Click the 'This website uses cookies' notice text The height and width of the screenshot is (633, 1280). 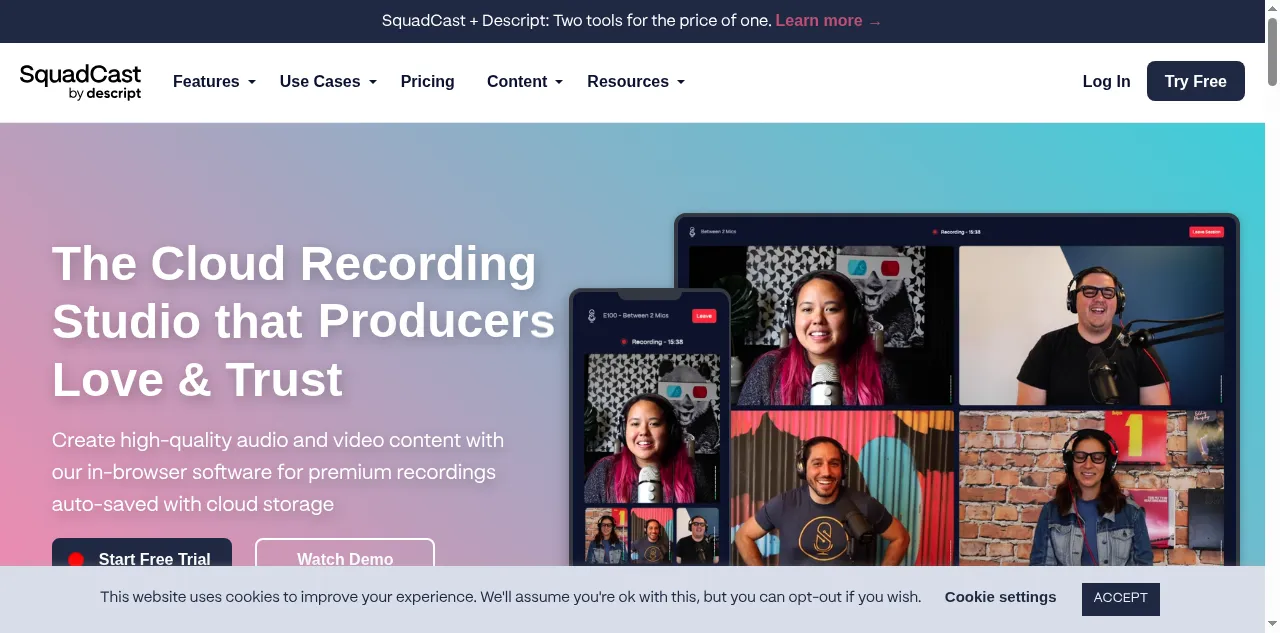pos(510,597)
